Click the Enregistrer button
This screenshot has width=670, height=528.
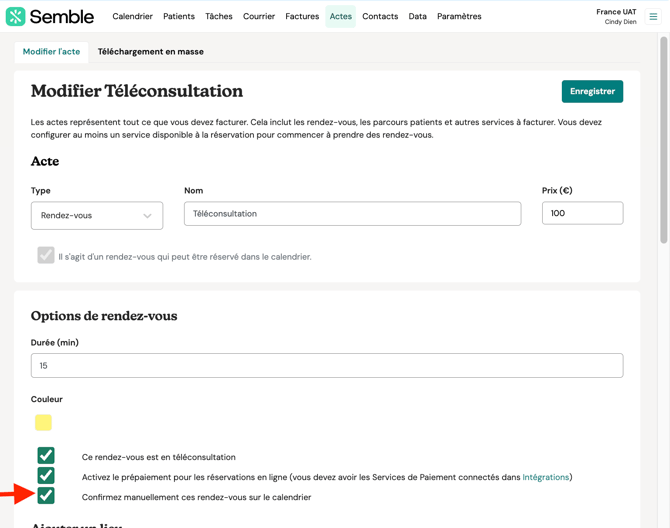[x=592, y=91]
